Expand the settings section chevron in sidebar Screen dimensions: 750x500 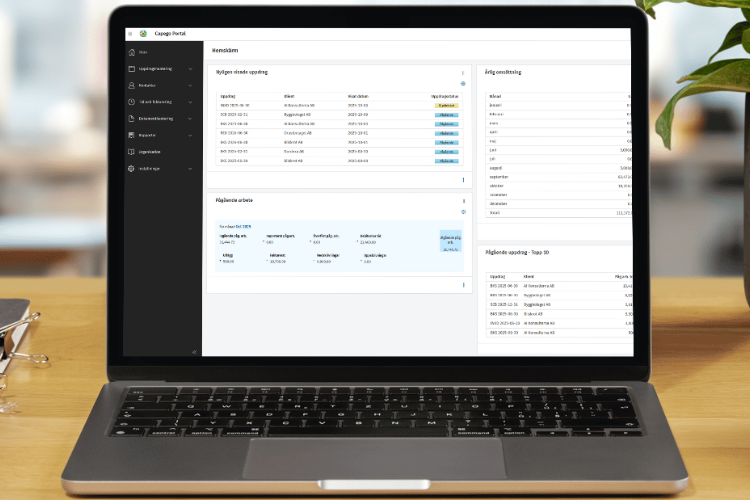tap(190, 169)
